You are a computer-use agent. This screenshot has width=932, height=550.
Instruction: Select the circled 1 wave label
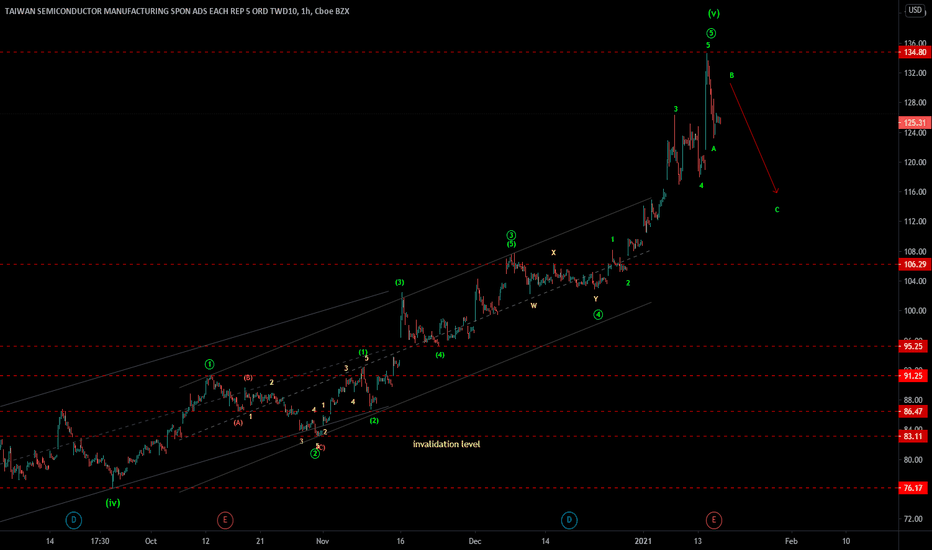point(209,364)
